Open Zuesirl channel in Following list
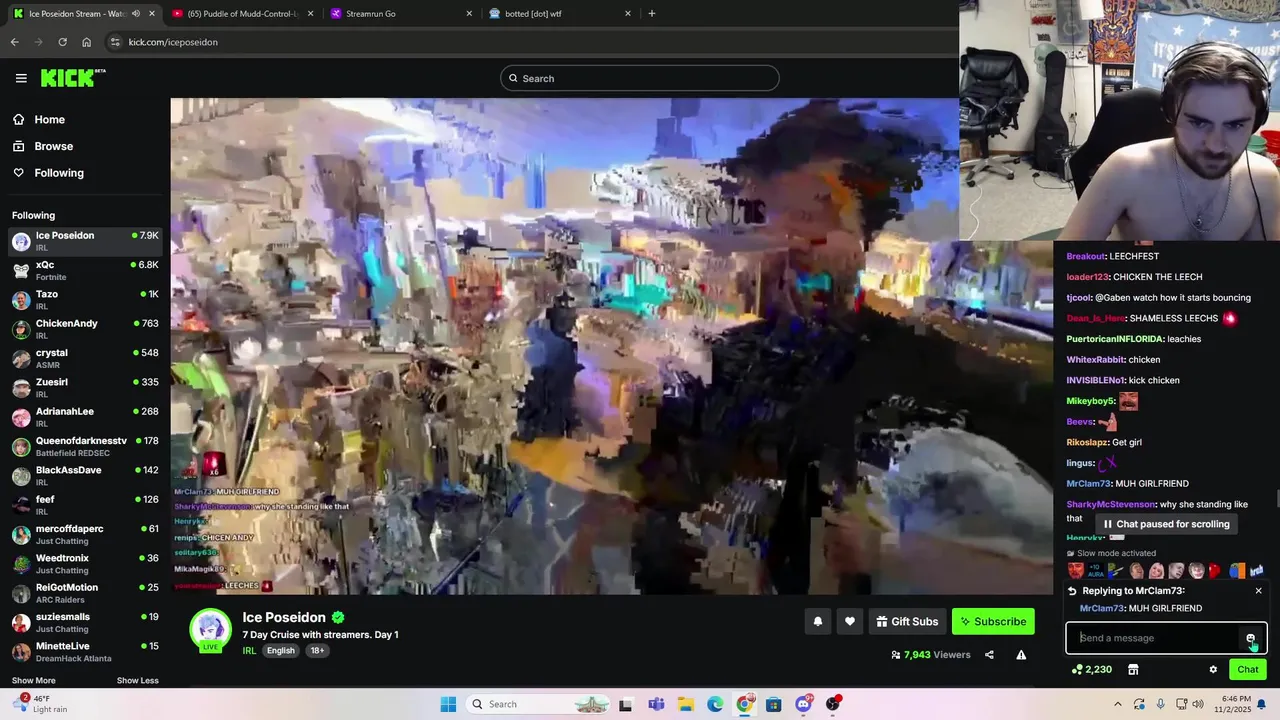The width and height of the screenshot is (1280, 720). coord(85,387)
